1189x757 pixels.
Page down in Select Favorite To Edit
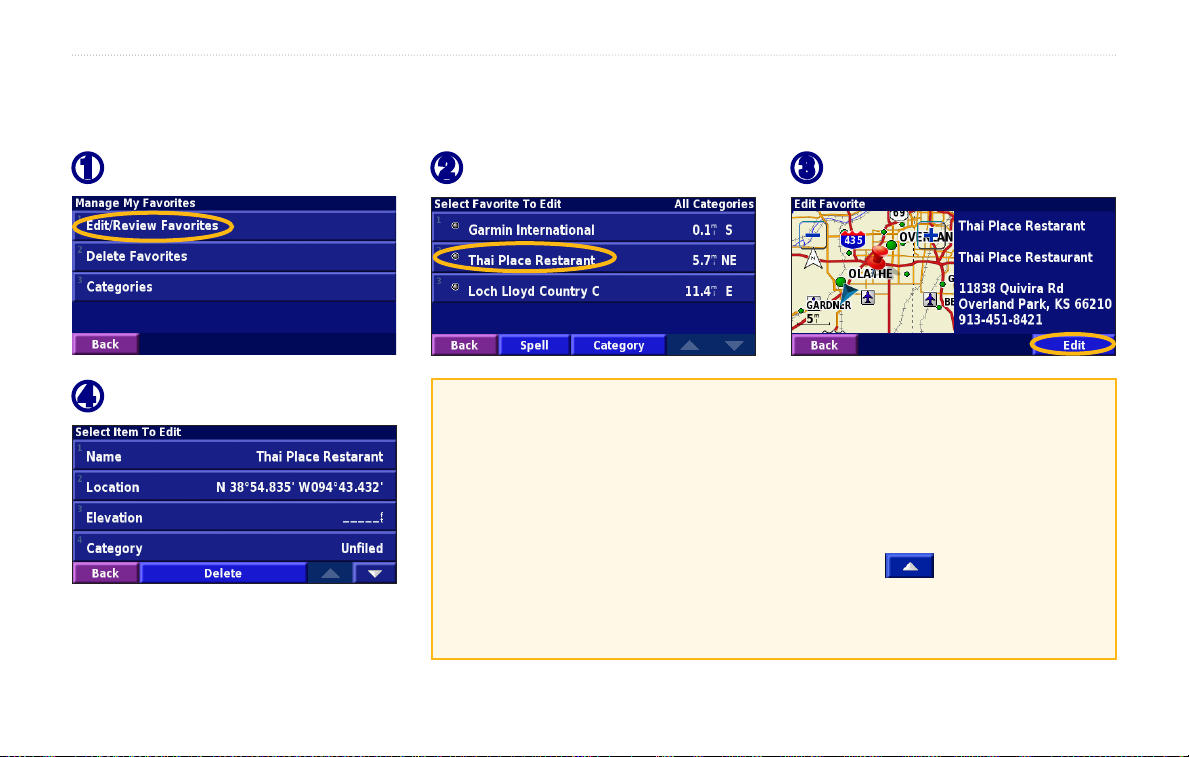point(733,345)
